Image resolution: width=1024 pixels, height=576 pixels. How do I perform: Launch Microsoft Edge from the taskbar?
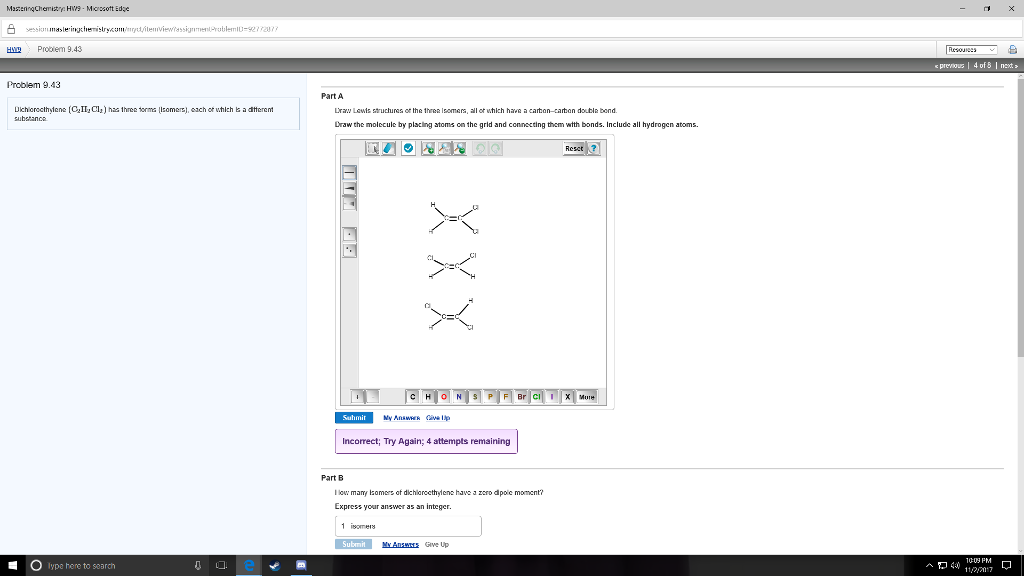click(x=249, y=565)
